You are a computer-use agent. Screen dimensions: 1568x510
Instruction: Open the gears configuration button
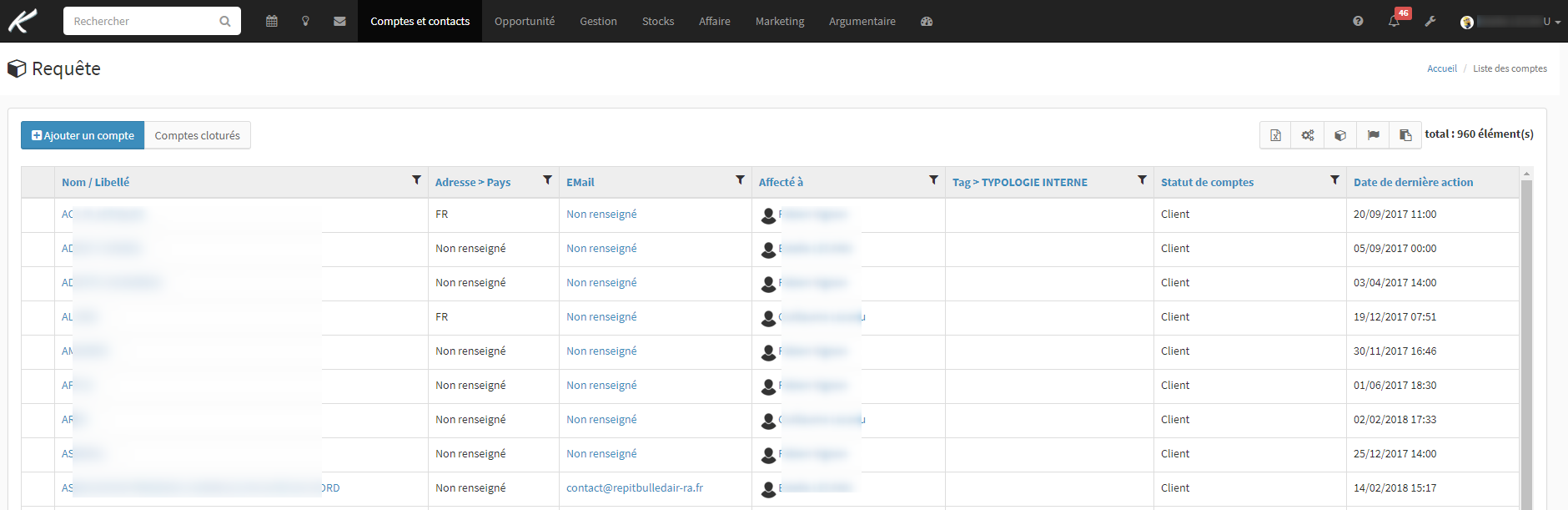pyautogui.click(x=1308, y=135)
